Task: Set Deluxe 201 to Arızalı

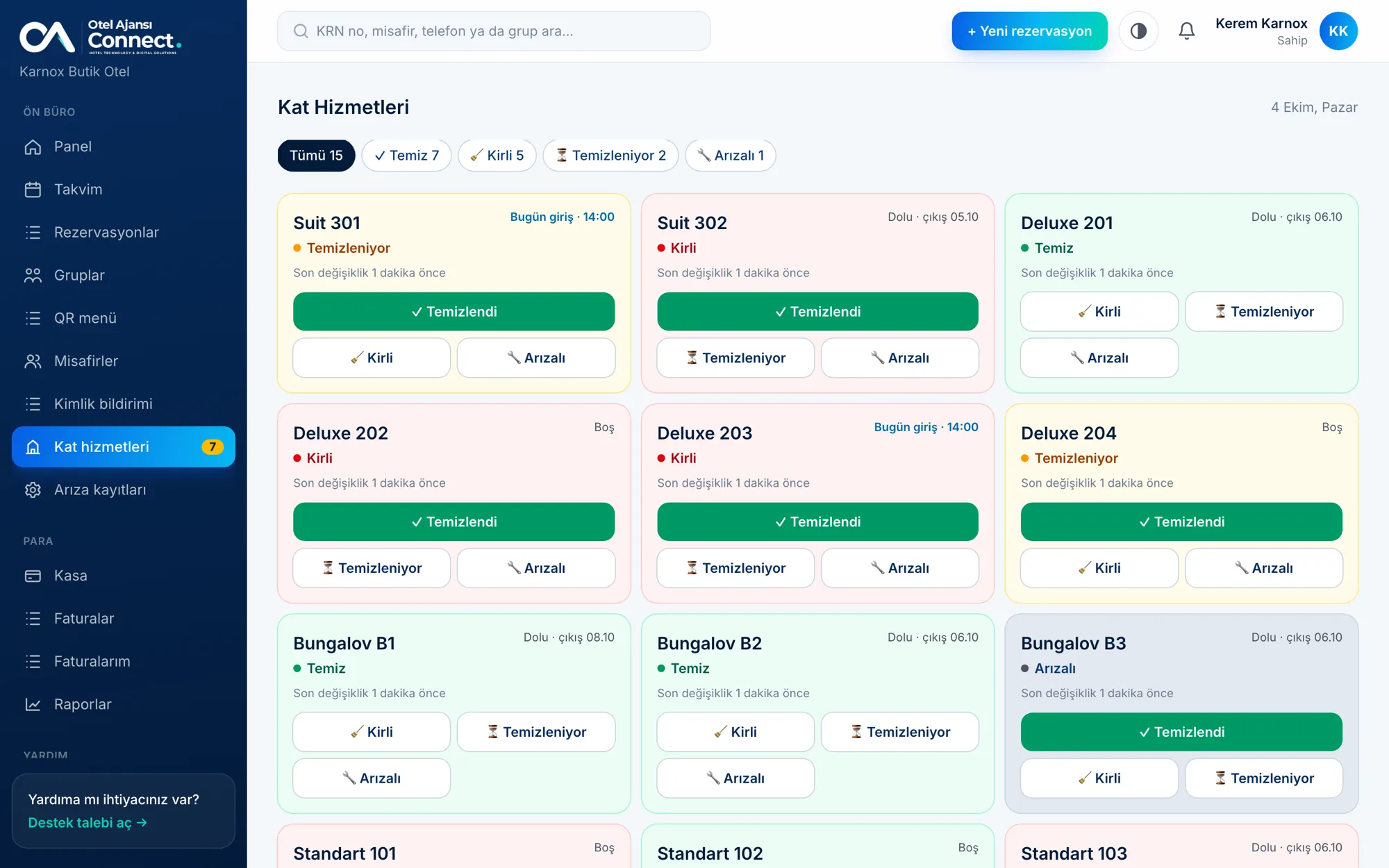Action: pos(1099,358)
